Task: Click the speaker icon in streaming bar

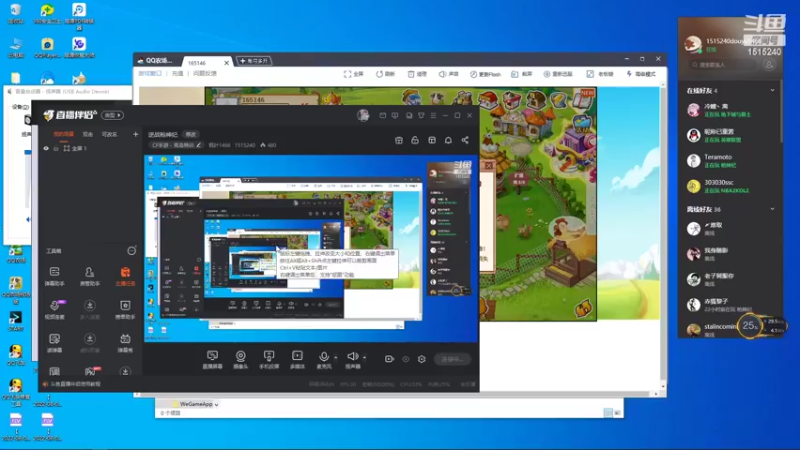Action: coord(352,357)
